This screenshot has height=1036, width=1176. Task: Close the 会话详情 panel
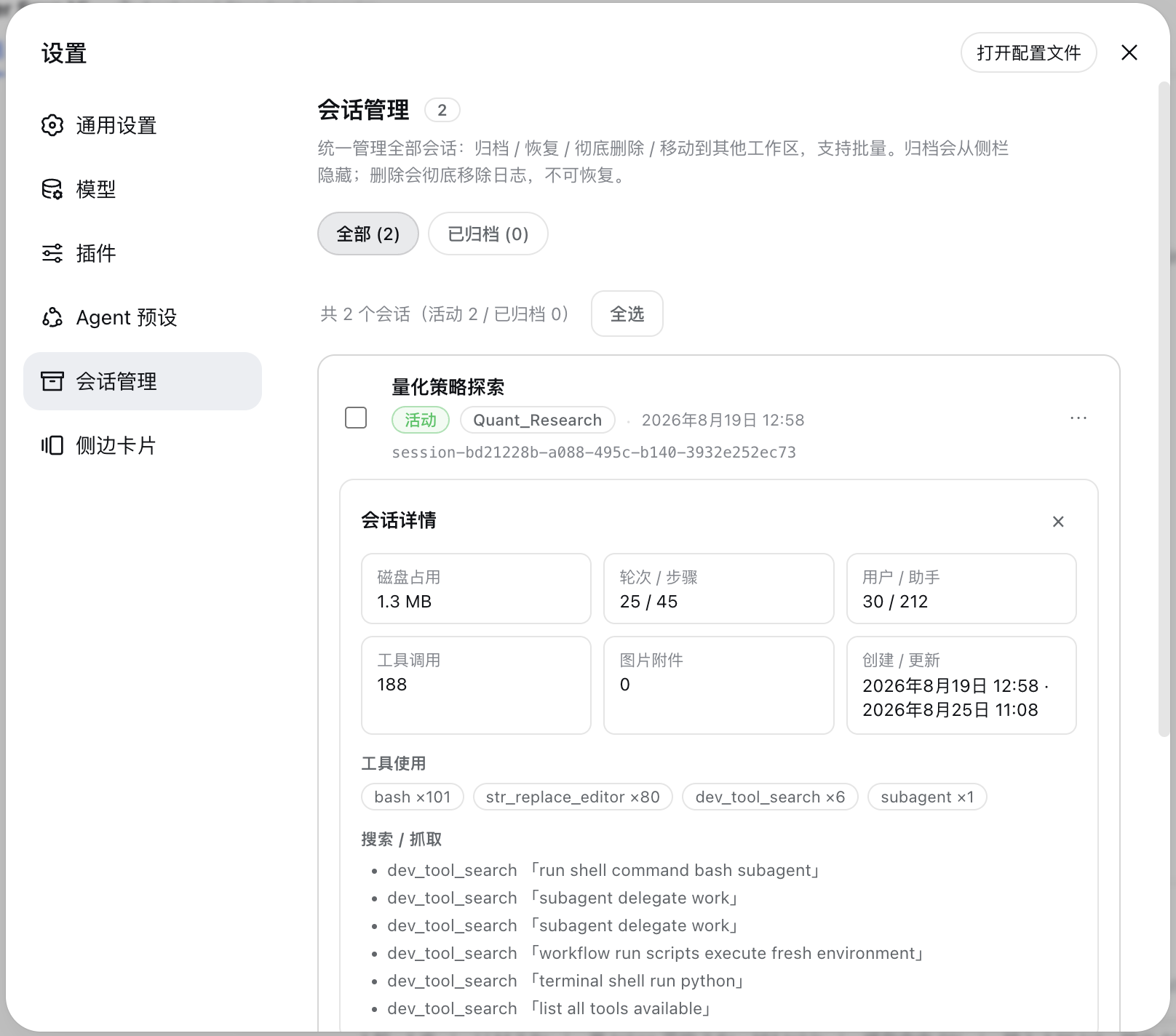click(x=1058, y=522)
